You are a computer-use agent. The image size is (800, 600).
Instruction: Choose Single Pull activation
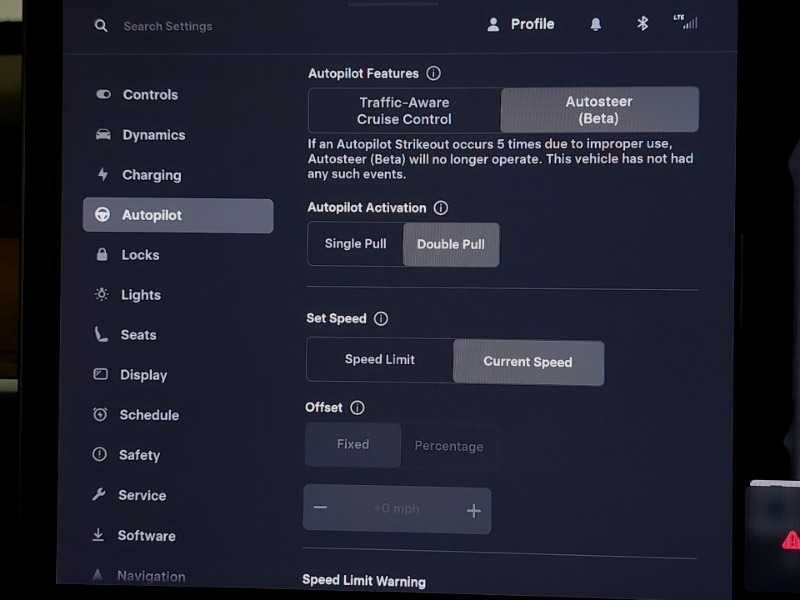(355, 244)
